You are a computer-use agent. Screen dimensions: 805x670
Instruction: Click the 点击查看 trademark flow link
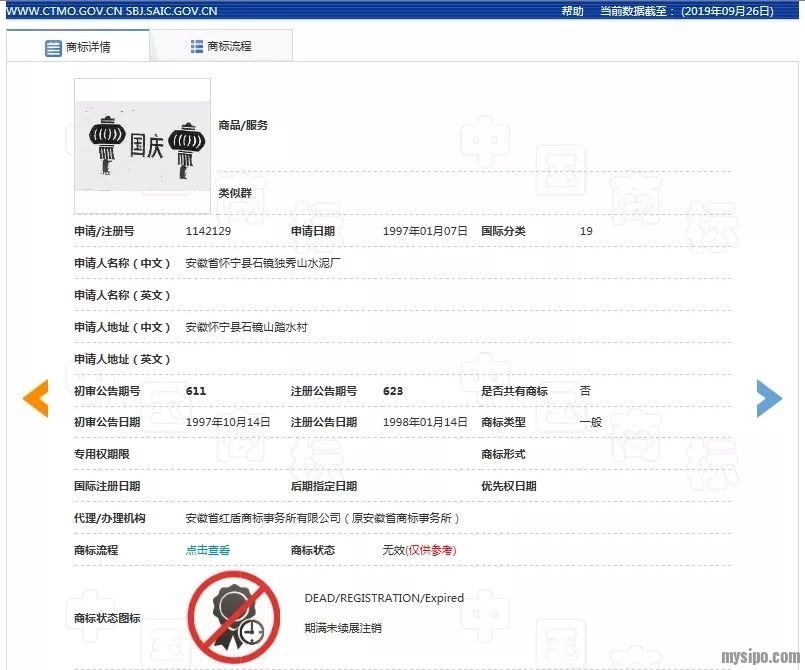(208, 550)
